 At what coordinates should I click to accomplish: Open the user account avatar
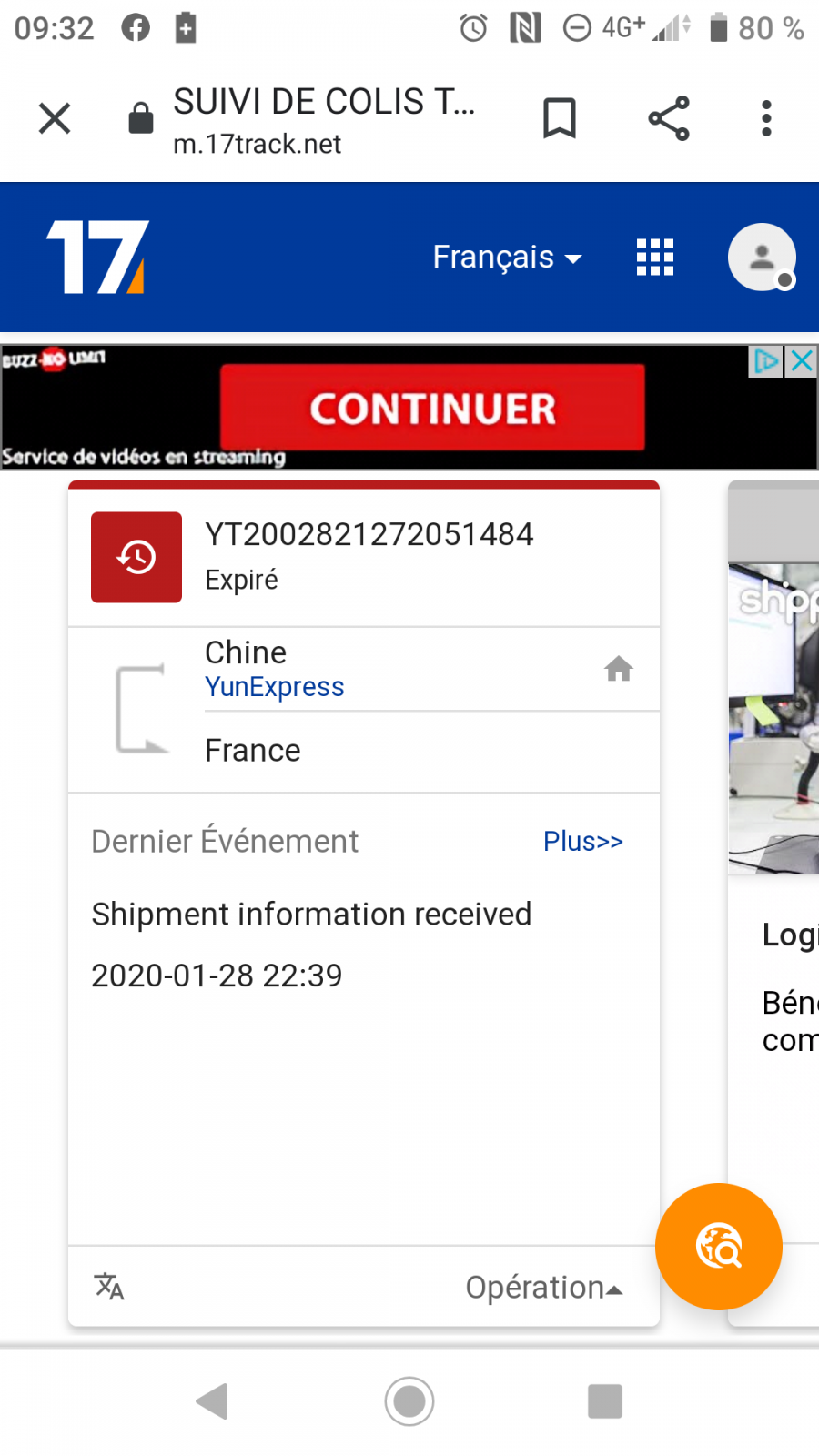point(763,258)
